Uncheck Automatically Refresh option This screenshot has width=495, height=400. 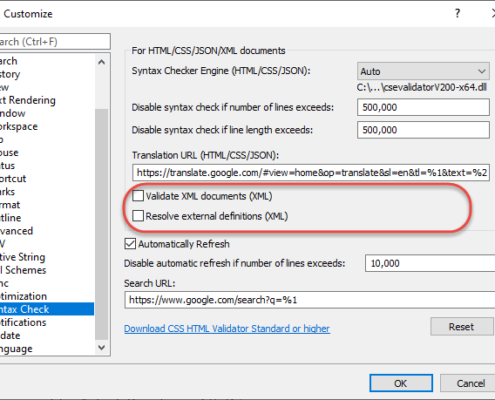click(130, 244)
